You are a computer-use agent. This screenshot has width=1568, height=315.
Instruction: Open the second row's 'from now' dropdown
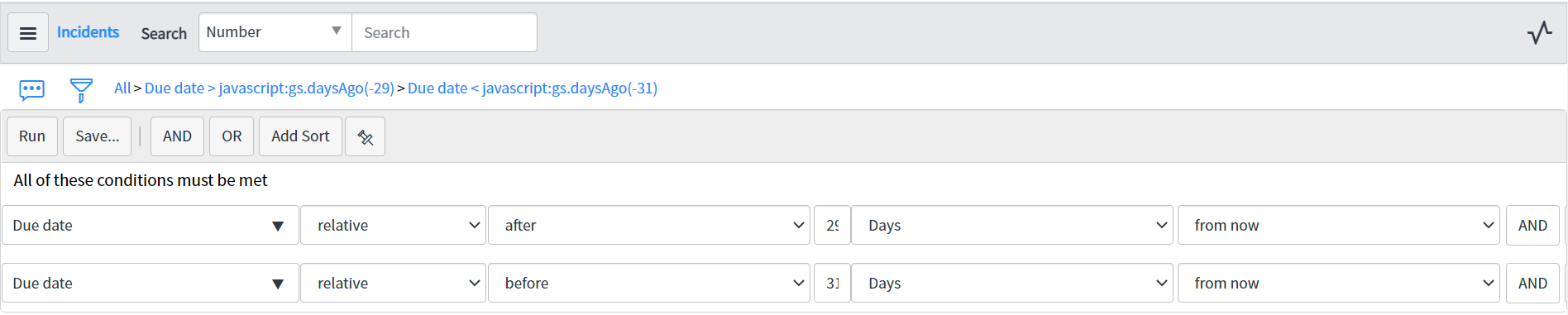(x=1338, y=283)
